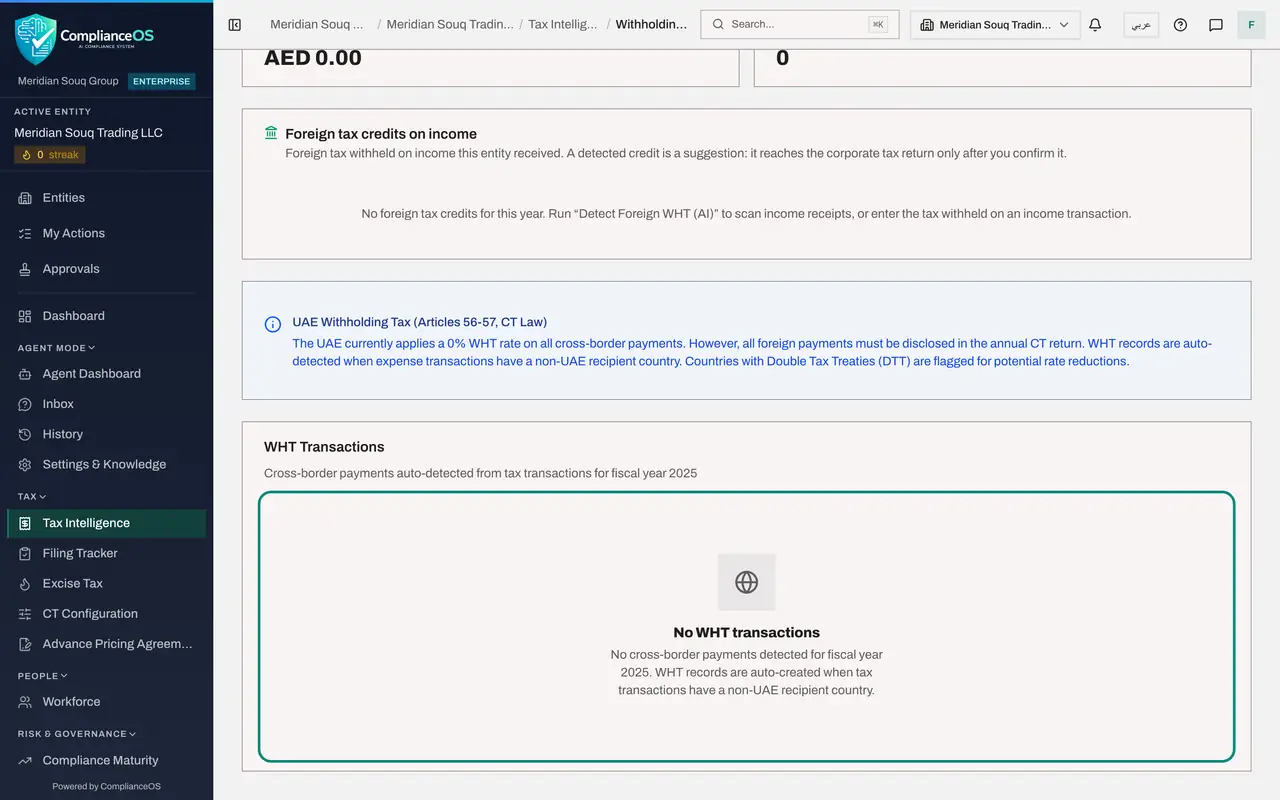1280x800 pixels.
Task: Open Tax Intelligence in the sidebar
Action: point(106,523)
